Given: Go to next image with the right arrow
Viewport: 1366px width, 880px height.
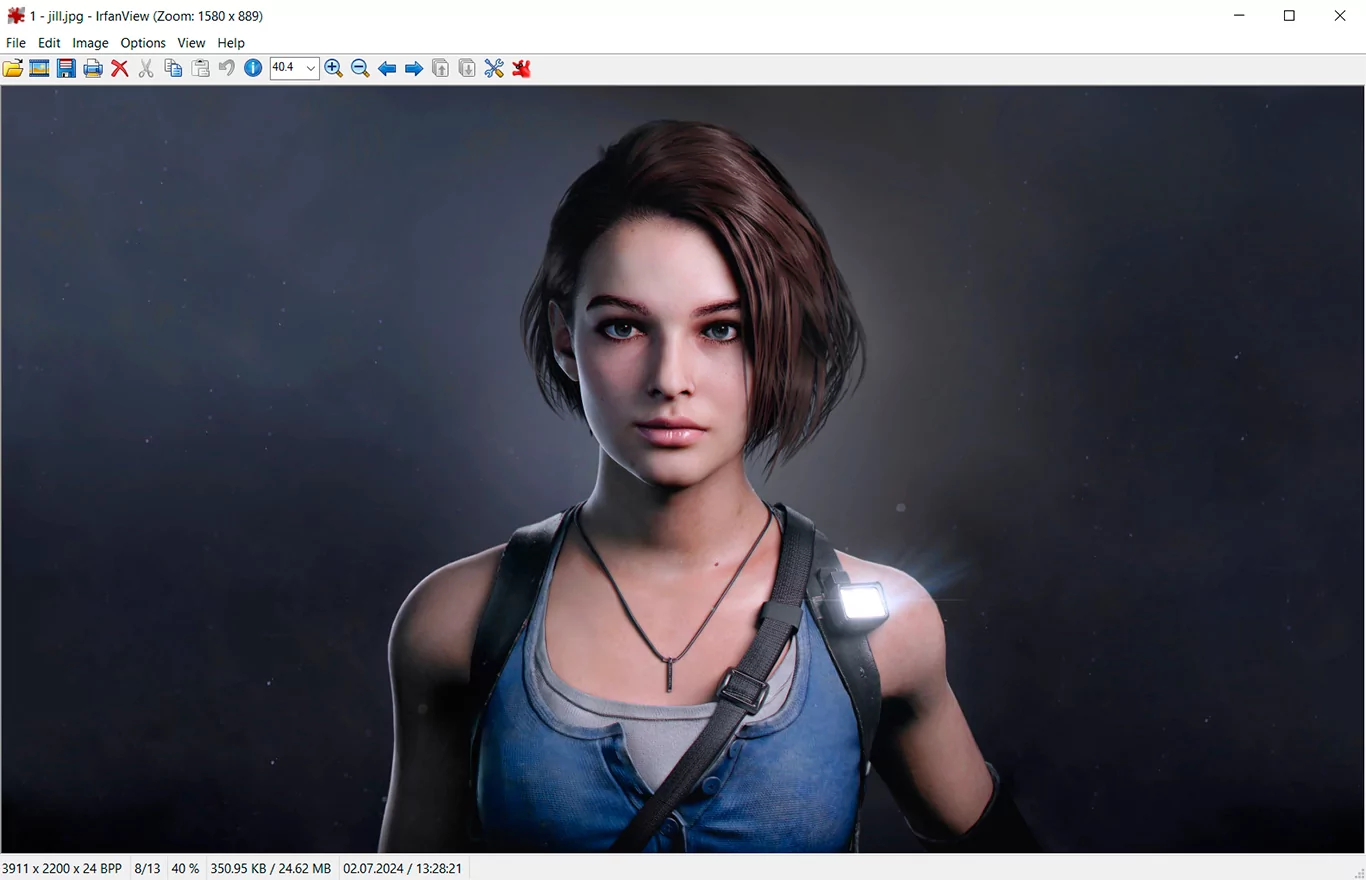Looking at the screenshot, I should [414, 69].
